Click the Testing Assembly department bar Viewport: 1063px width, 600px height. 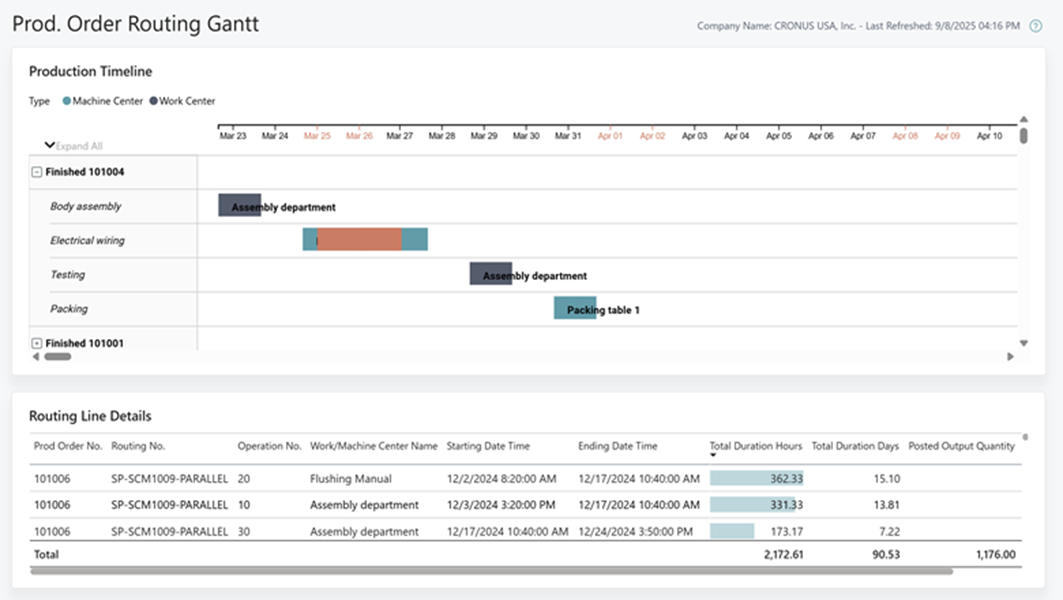[x=490, y=274]
